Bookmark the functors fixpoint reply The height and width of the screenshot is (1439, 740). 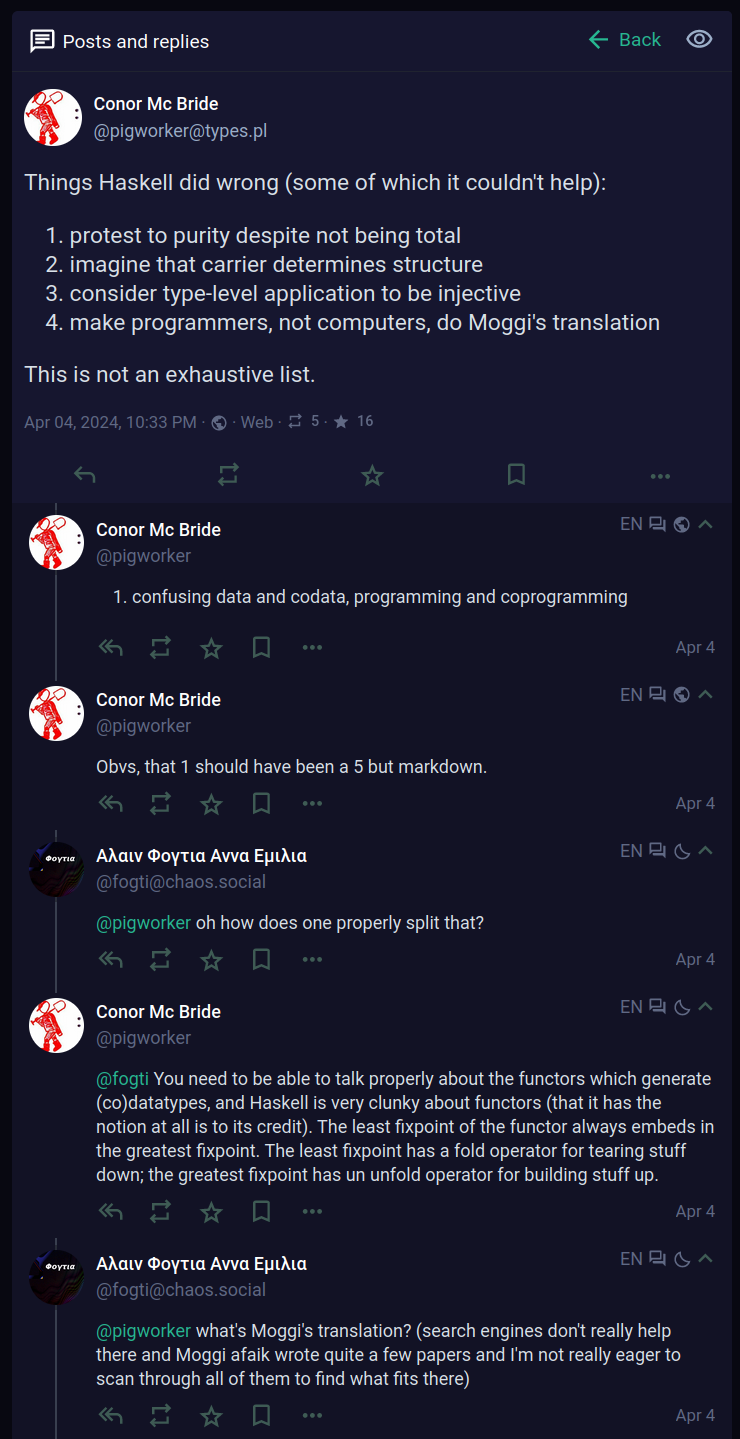point(261,1212)
